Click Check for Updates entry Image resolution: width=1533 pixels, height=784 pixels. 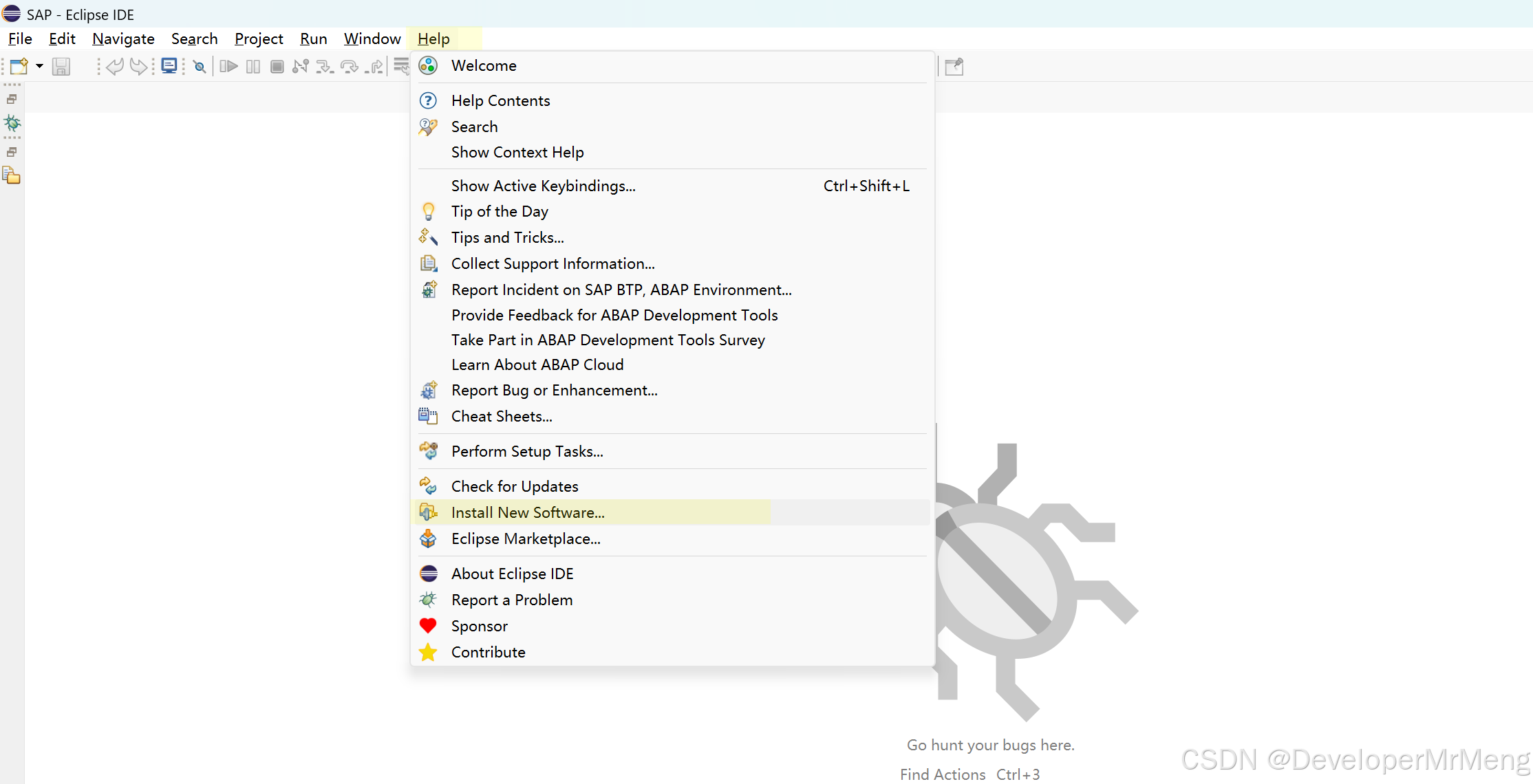coord(515,486)
